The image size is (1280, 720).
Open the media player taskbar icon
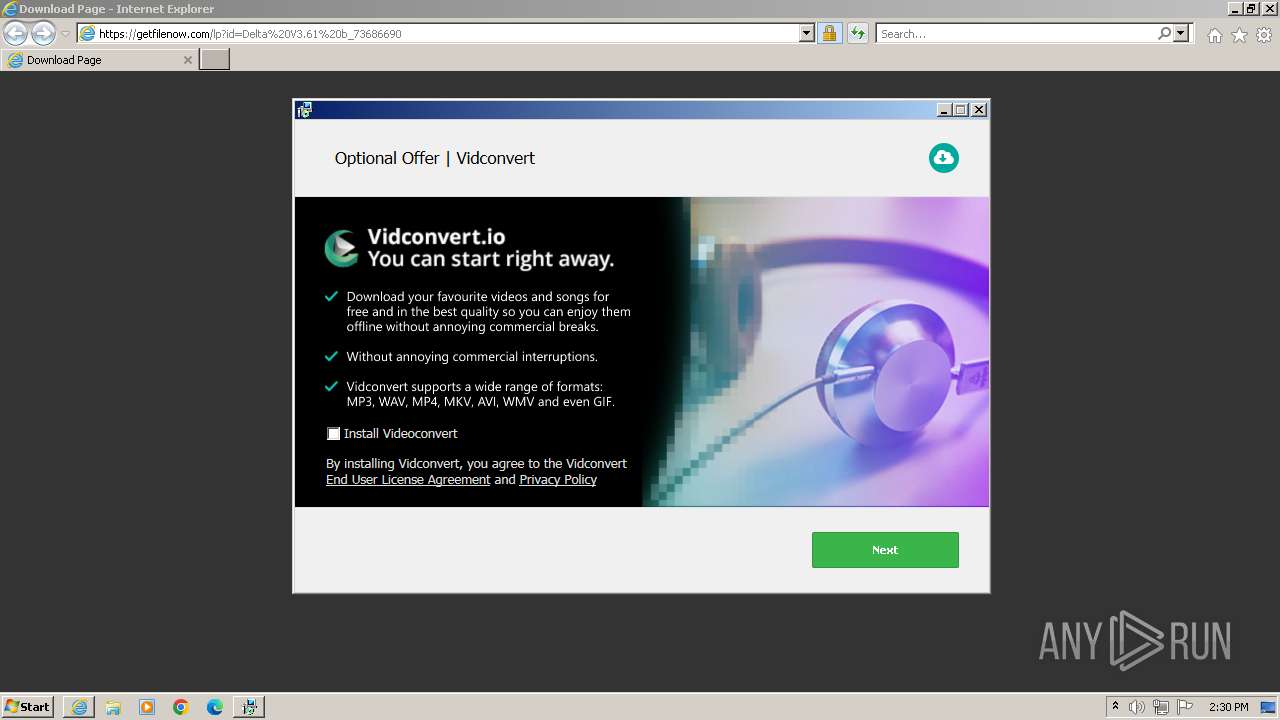(x=147, y=707)
